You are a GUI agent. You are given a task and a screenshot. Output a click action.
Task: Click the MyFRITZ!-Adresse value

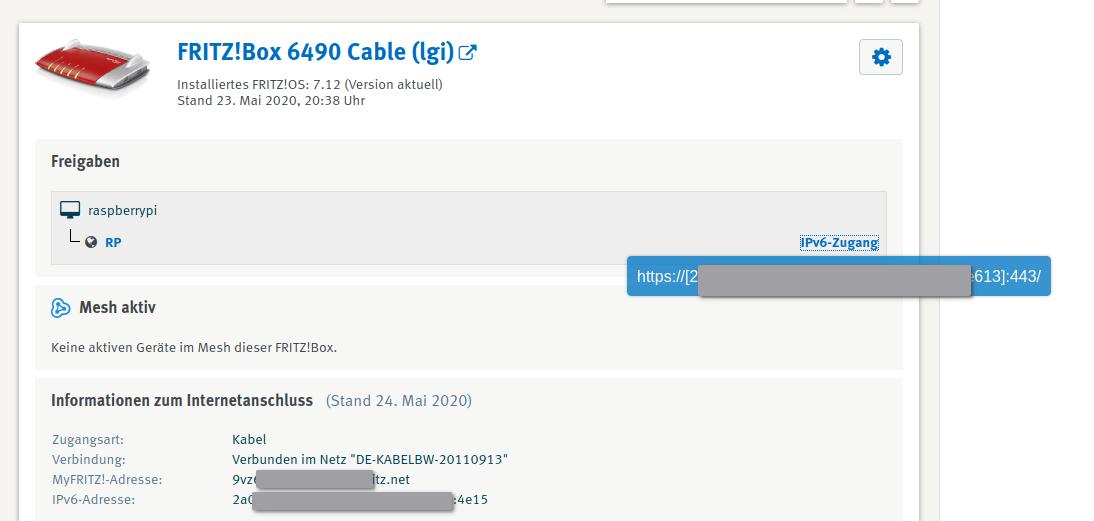(320, 479)
